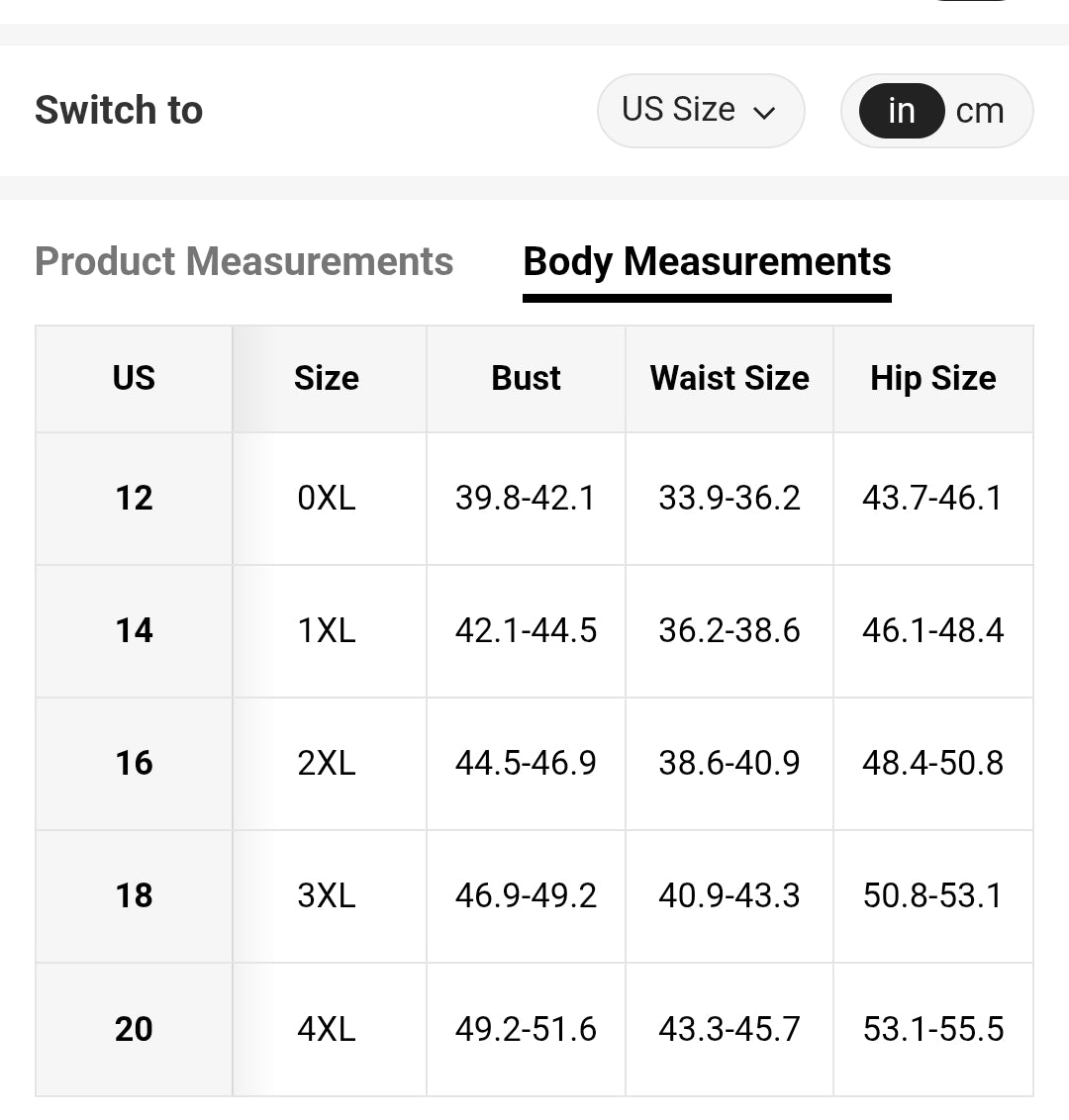Click the Hip Size column header
This screenshot has height=1120, width=1069.
(x=932, y=378)
